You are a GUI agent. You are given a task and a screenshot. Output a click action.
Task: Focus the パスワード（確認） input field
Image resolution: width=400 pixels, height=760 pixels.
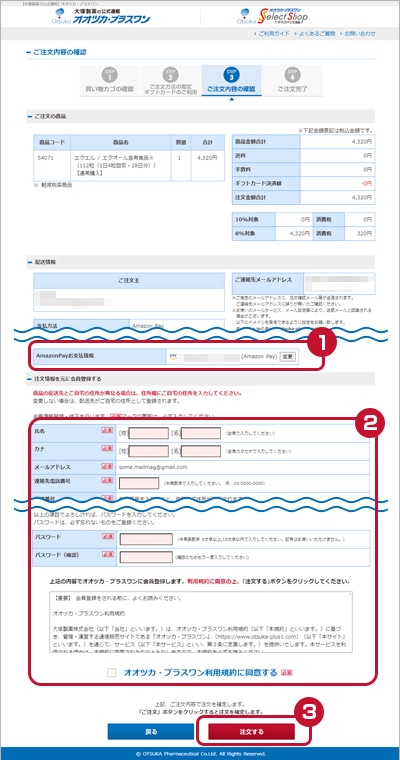[x=146, y=557]
